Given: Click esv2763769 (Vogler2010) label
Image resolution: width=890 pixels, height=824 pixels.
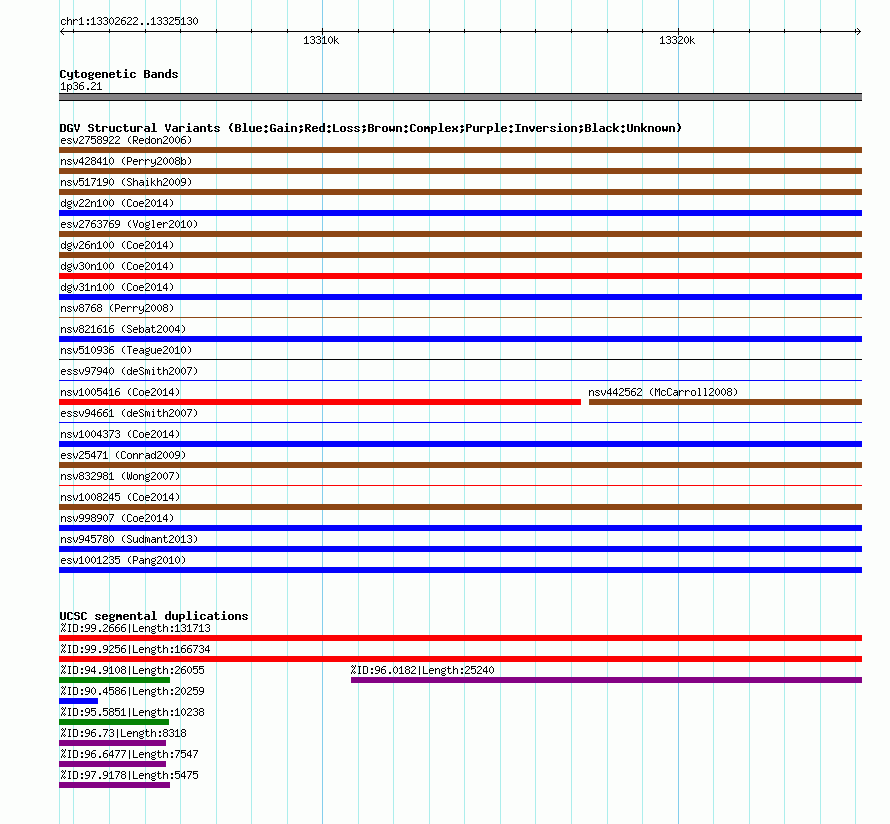Looking at the screenshot, I should pos(129,224).
